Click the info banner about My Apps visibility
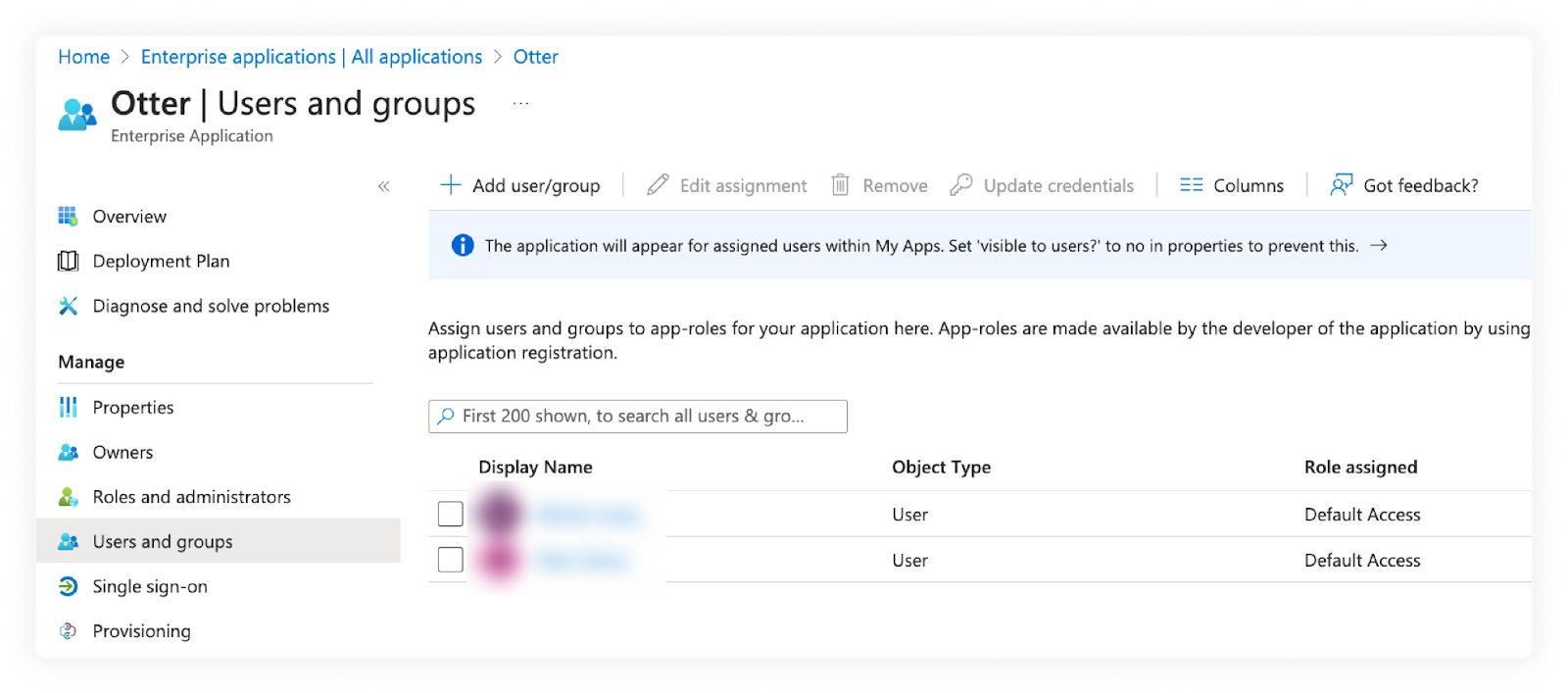Viewport: 1568px width, 693px height. coord(980,245)
